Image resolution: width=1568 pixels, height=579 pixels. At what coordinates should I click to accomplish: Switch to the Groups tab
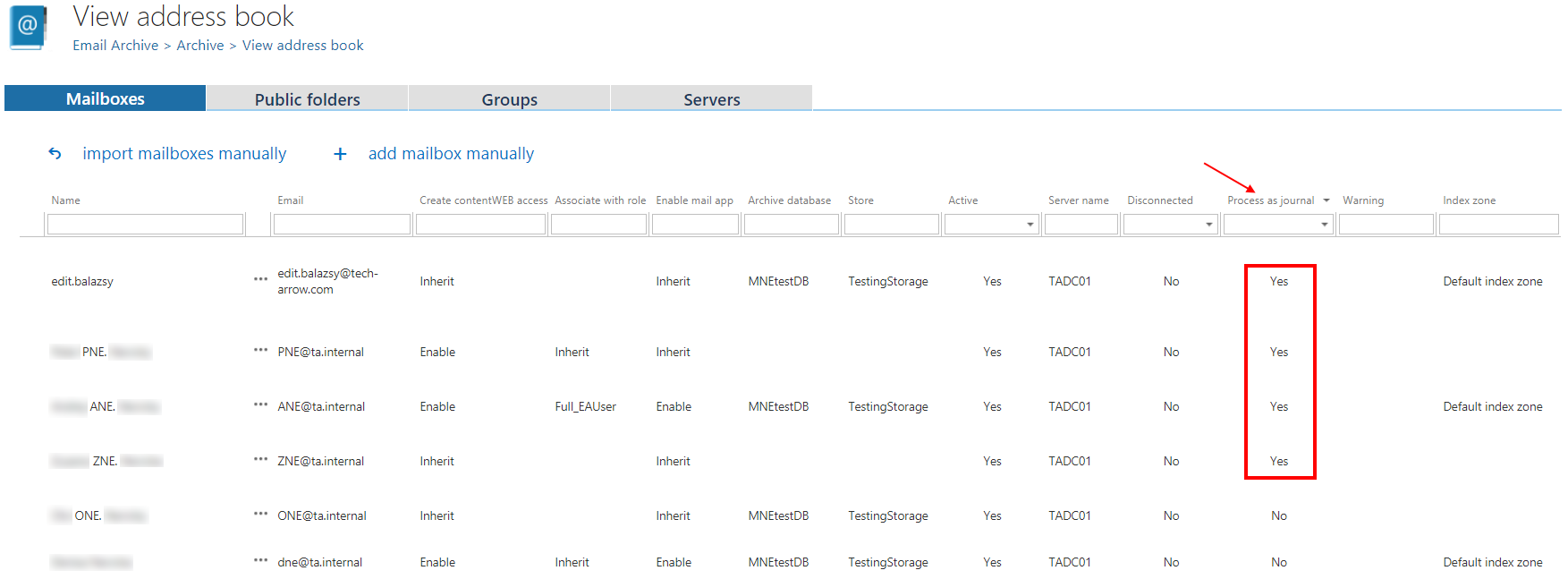click(509, 99)
